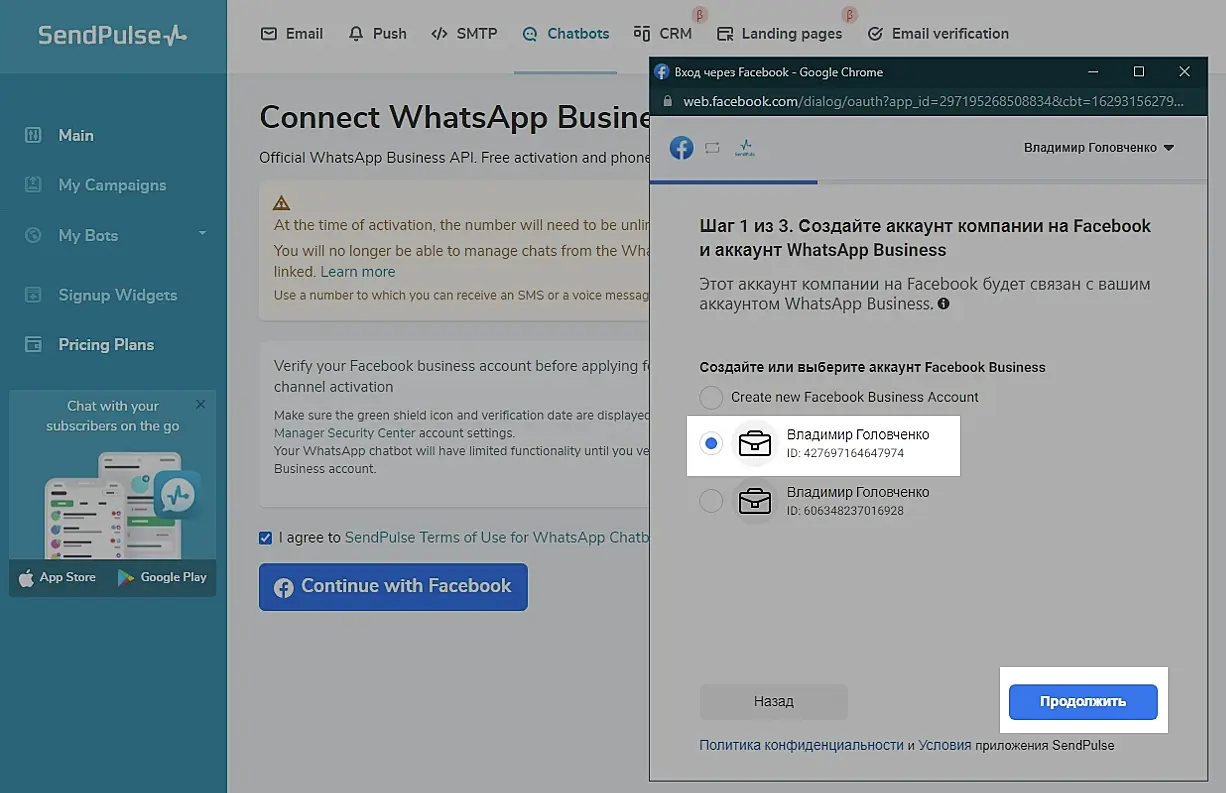This screenshot has height=793, width=1226.
Task: Open Signup Widgets in the sidebar
Action: click(117, 295)
